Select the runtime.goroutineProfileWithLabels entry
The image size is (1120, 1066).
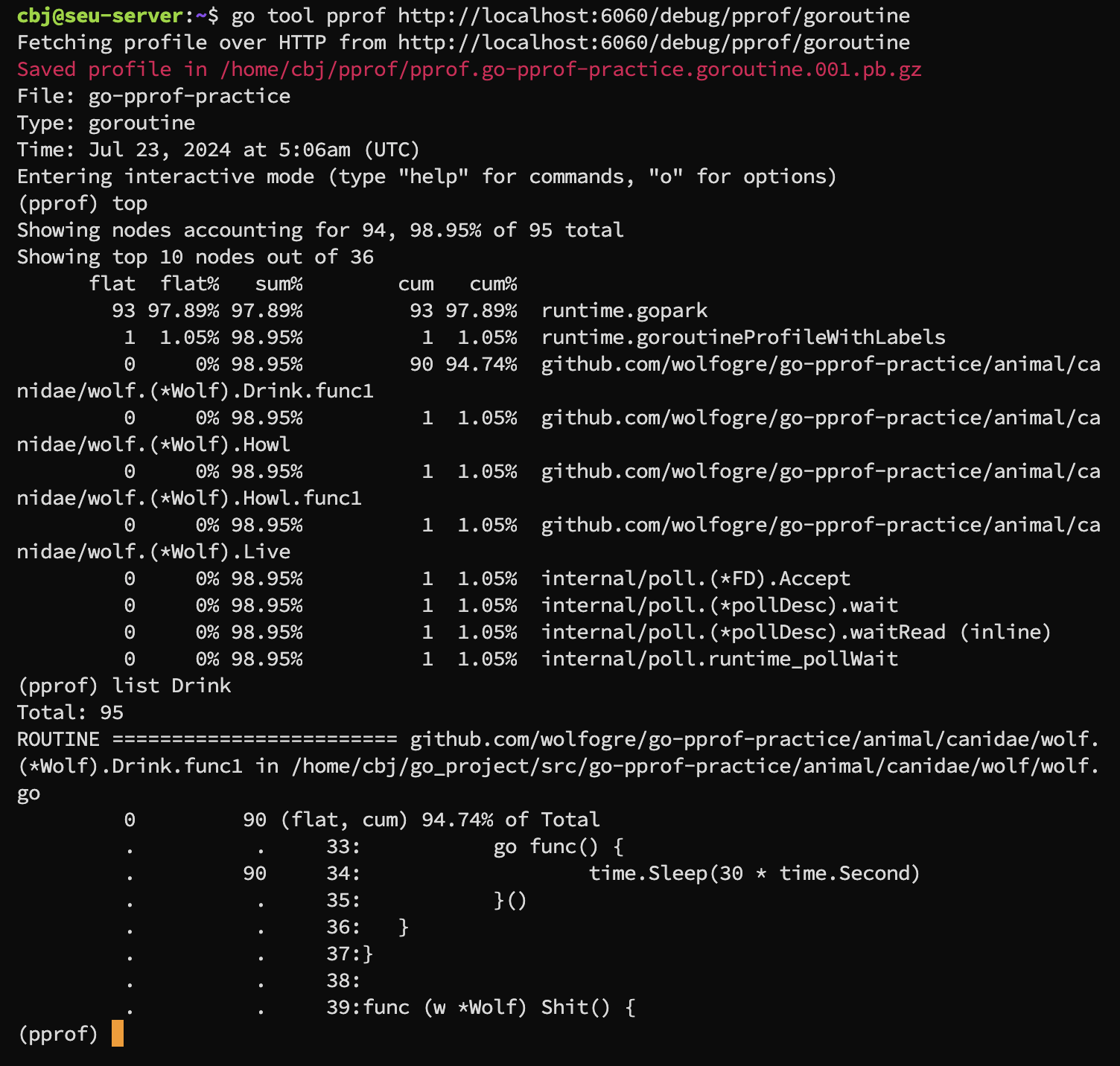coord(742,337)
